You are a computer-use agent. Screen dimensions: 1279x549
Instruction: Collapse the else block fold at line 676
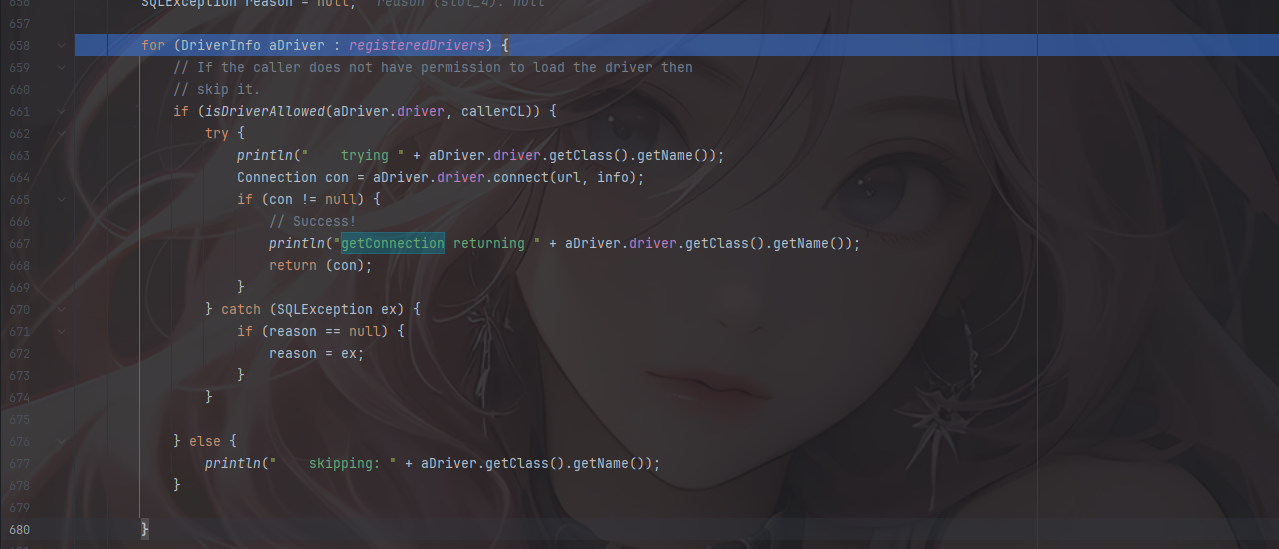pyautogui.click(x=62, y=442)
